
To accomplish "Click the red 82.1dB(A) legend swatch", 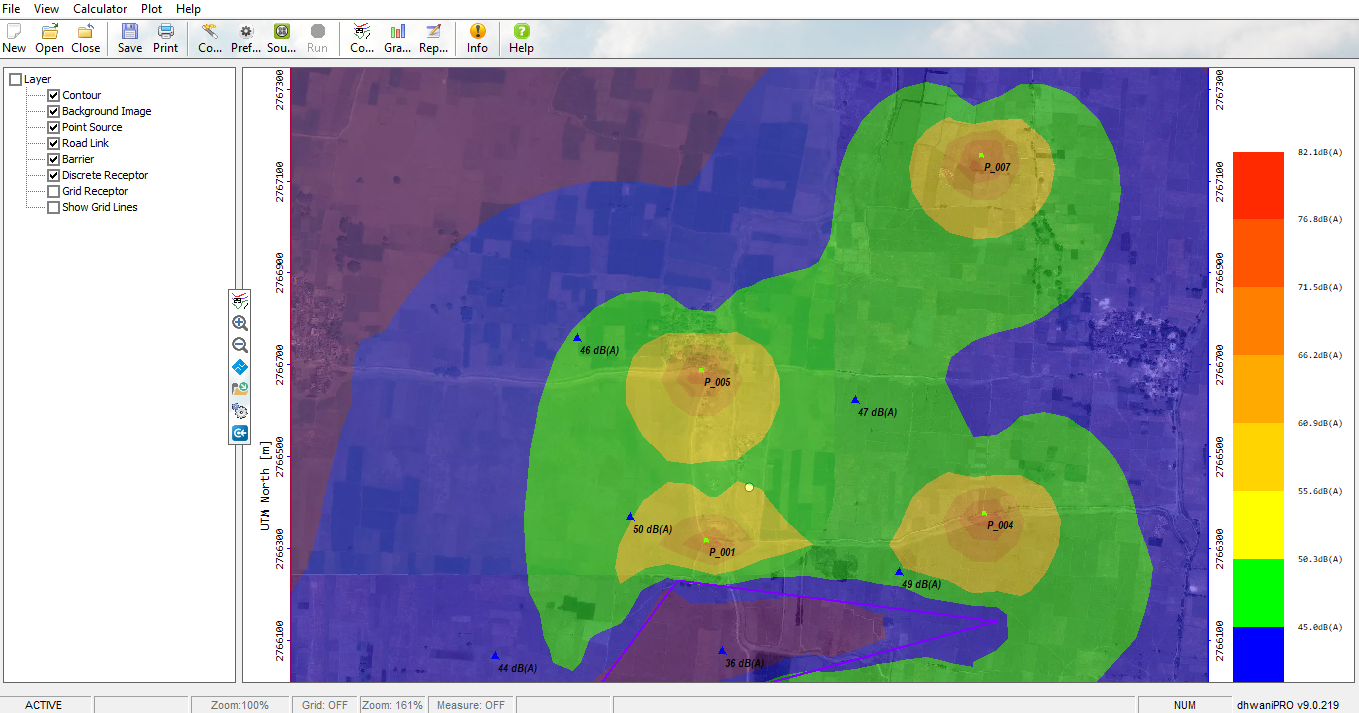I will pyautogui.click(x=1258, y=185).
